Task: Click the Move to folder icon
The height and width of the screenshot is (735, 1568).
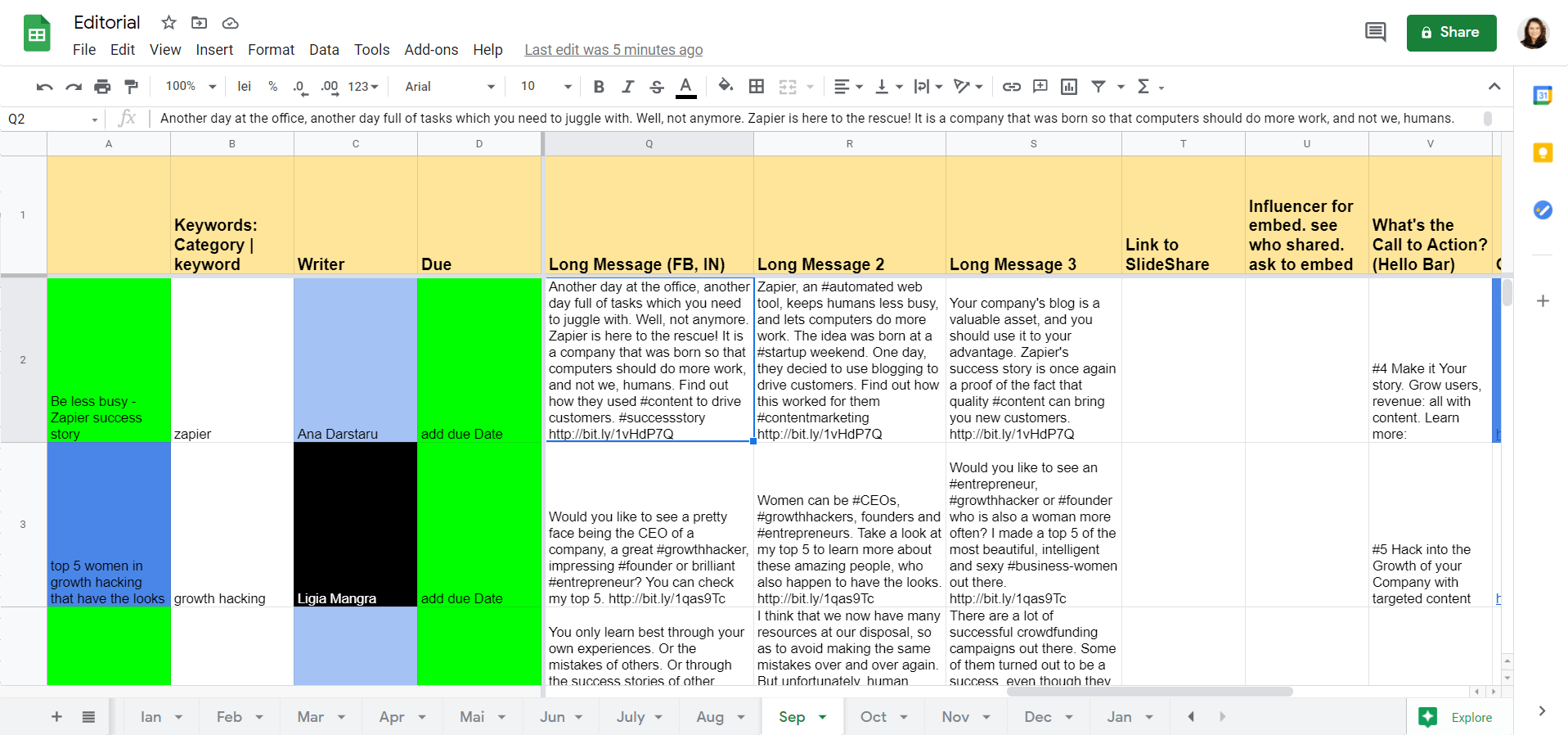Action: pyautogui.click(x=199, y=23)
